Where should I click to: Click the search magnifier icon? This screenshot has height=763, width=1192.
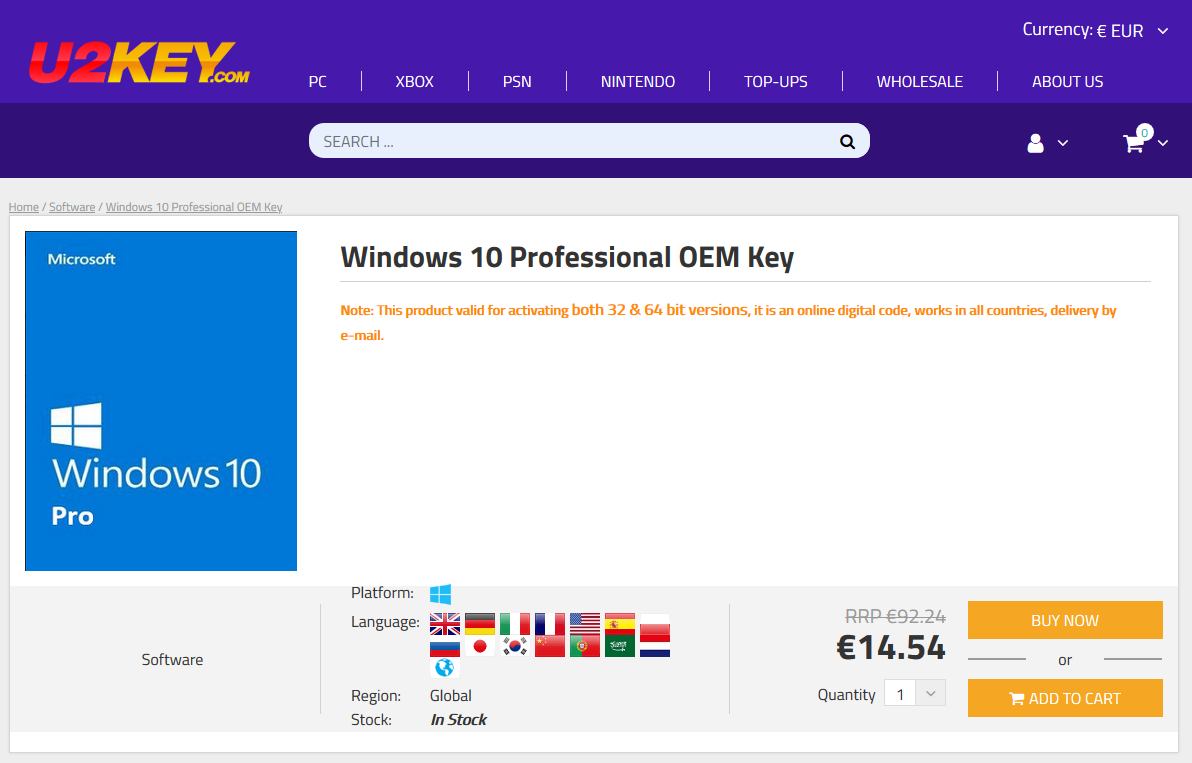(847, 141)
